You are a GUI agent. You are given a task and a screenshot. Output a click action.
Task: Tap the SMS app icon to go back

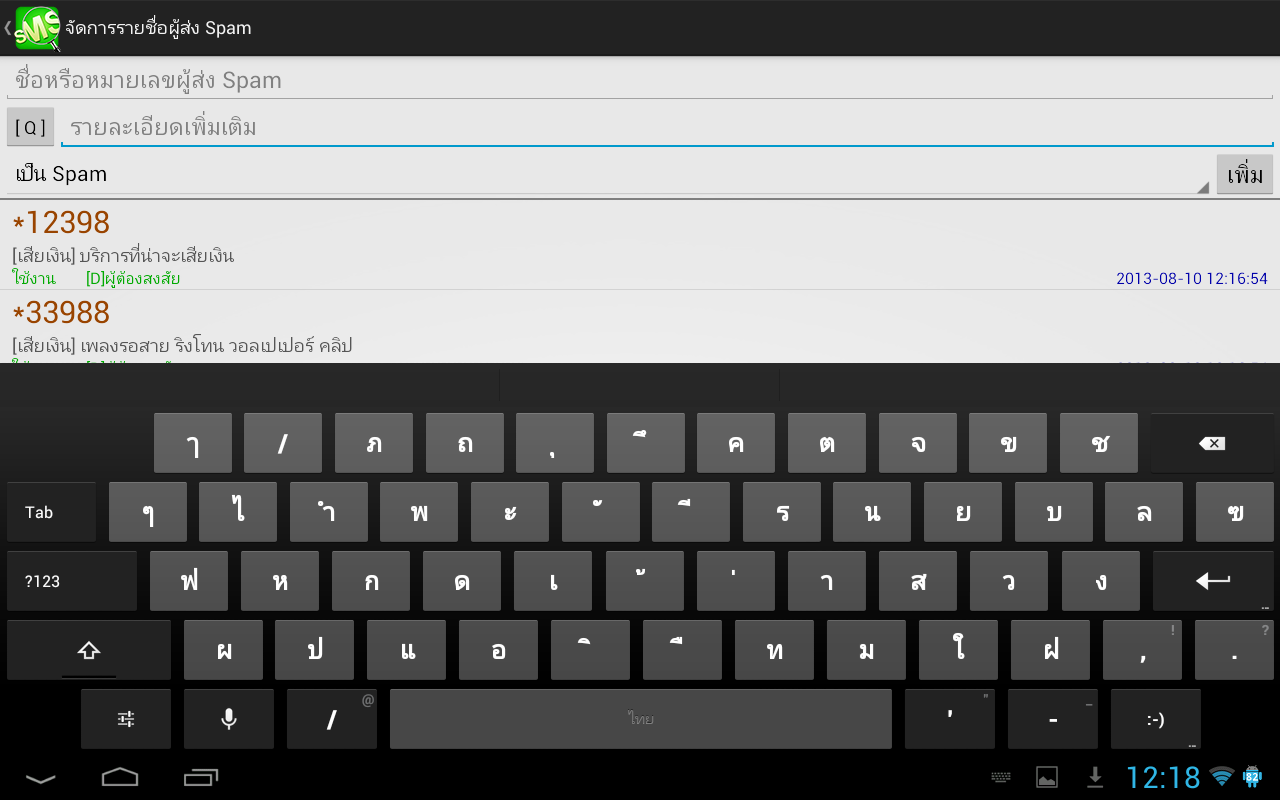[x=36, y=28]
